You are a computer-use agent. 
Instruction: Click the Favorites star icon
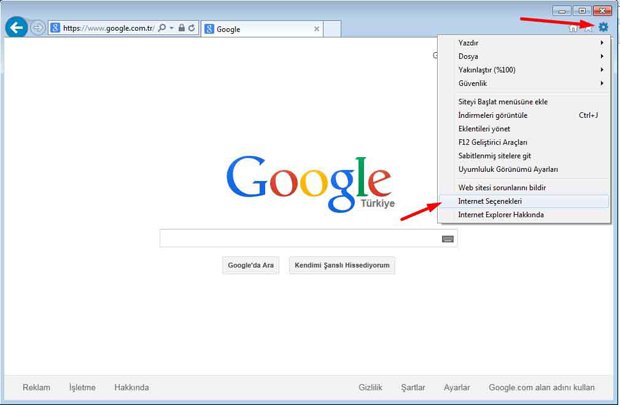(x=588, y=27)
